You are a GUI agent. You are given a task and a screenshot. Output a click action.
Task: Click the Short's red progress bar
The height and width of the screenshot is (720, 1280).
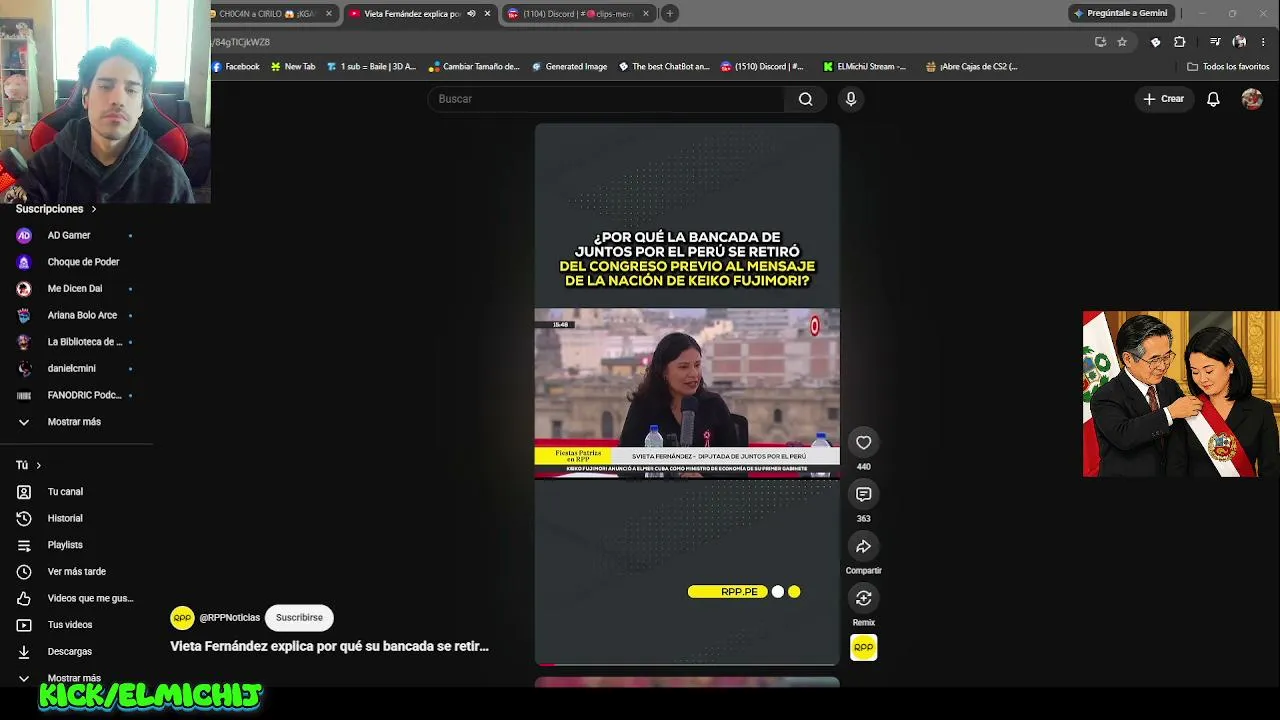(687, 664)
